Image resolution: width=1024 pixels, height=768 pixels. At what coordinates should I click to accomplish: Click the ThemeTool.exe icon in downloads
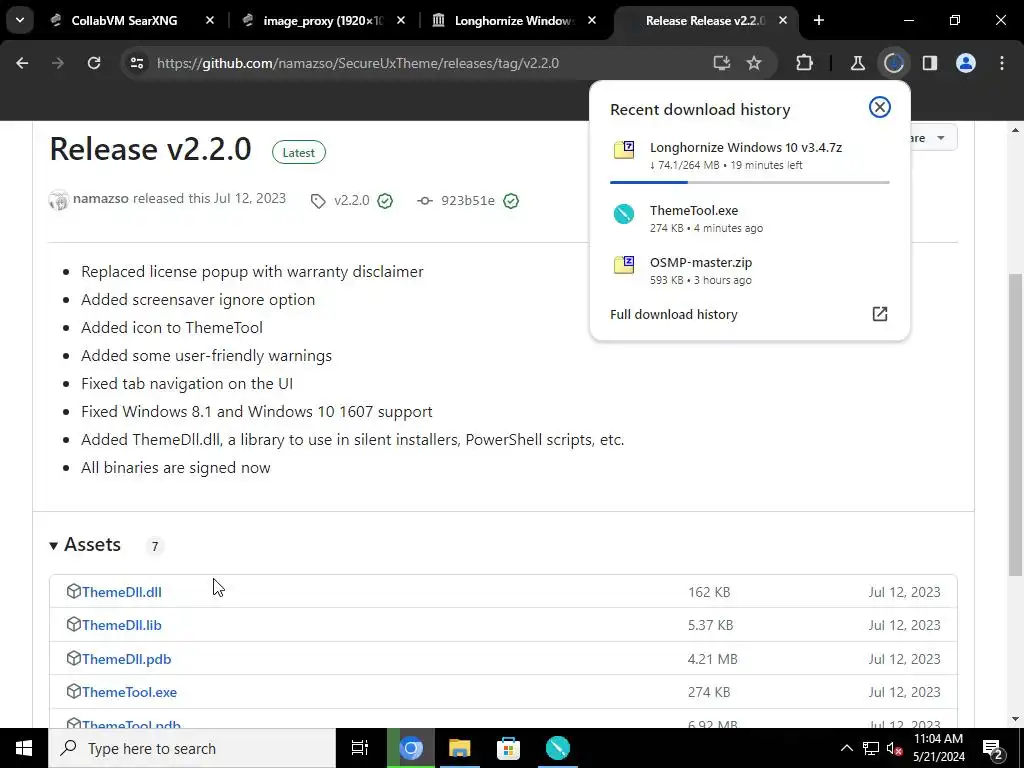click(x=624, y=214)
